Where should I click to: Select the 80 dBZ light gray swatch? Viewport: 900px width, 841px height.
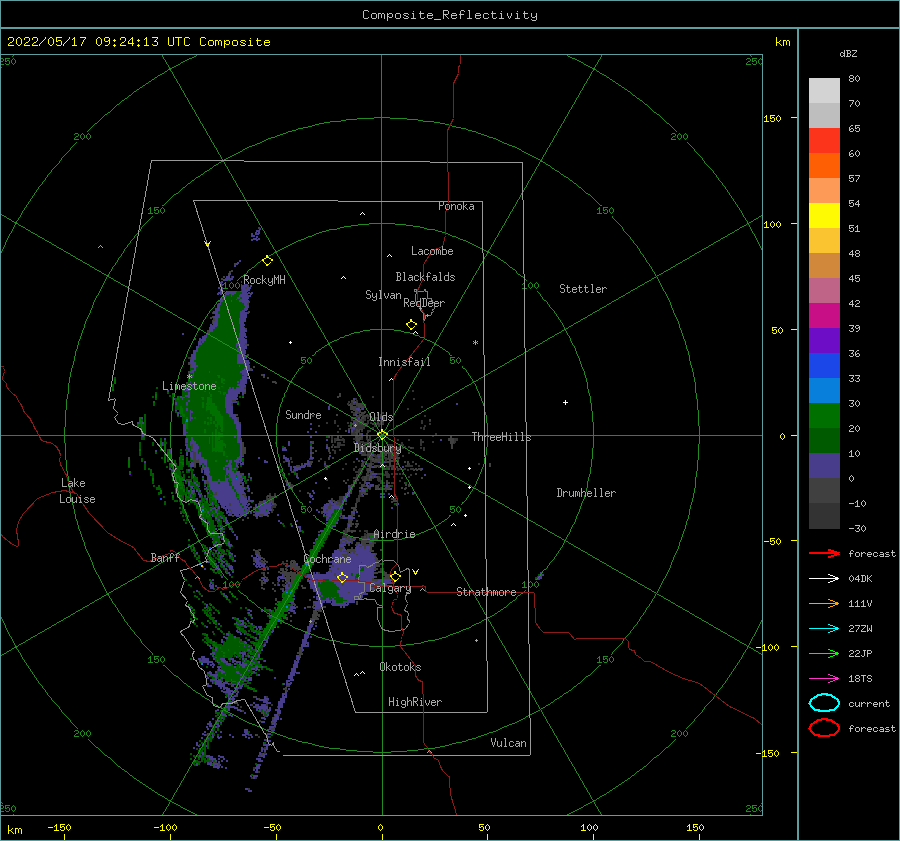coord(824,91)
